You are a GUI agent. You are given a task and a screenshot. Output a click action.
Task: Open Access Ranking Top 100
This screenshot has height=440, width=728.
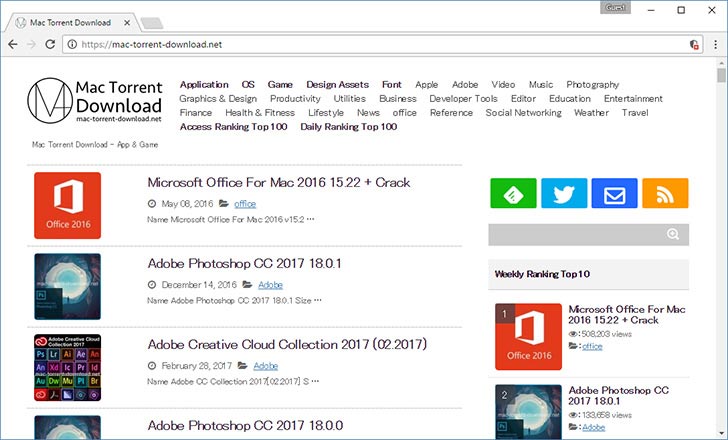234,127
